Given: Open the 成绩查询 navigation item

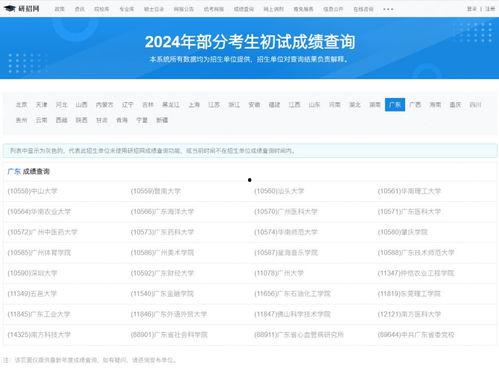Looking at the screenshot, I should 244,9.
